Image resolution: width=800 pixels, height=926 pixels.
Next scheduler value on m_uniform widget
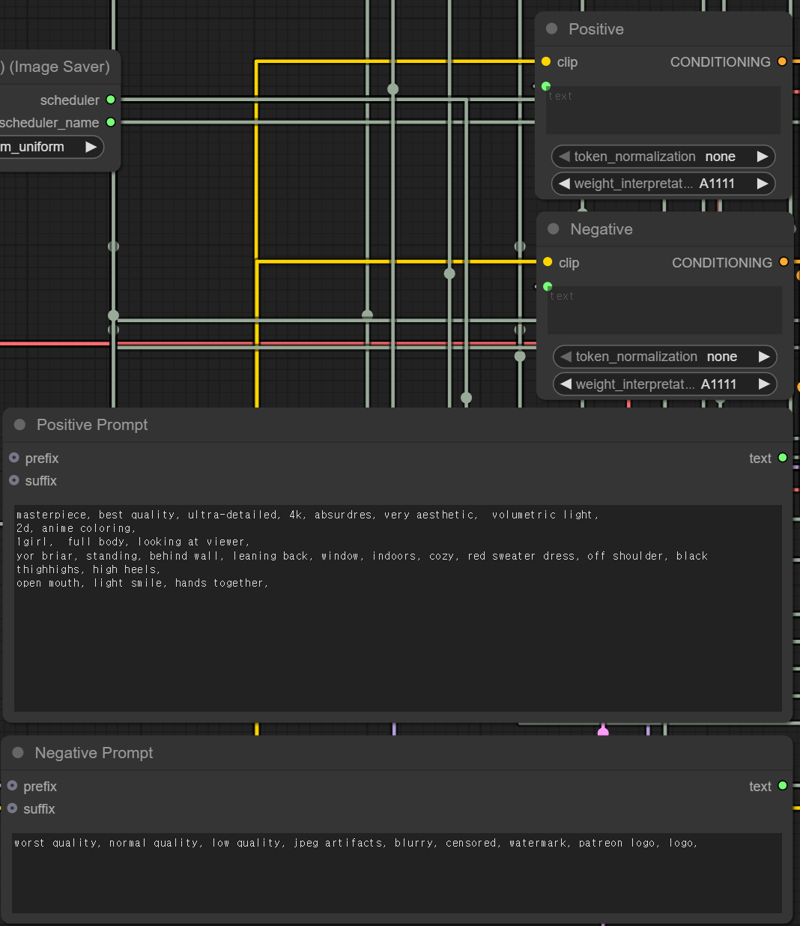click(x=90, y=147)
